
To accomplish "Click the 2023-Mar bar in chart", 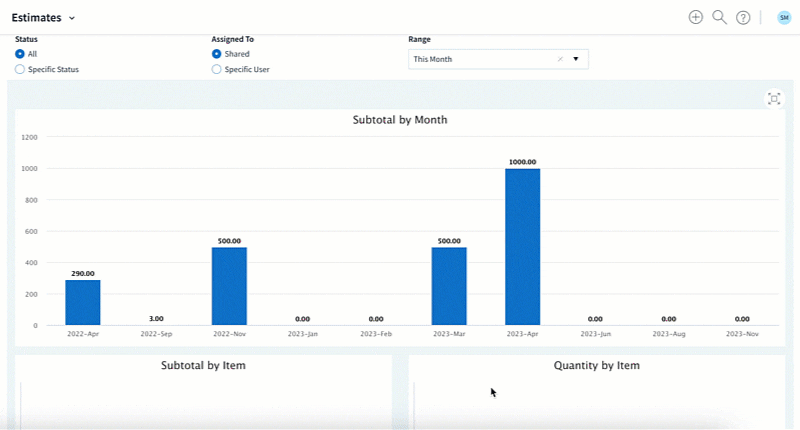I will 449,286.
